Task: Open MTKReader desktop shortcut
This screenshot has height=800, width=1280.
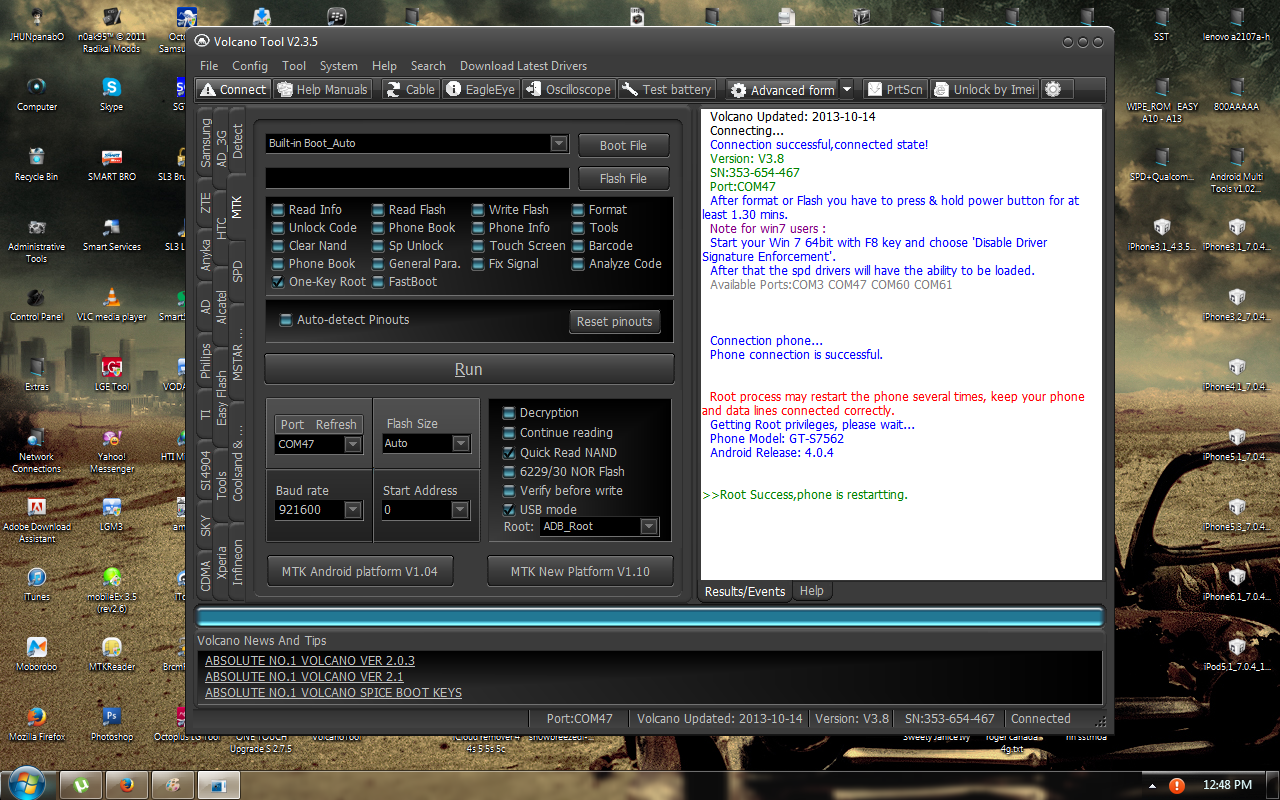Action: coord(112,652)
